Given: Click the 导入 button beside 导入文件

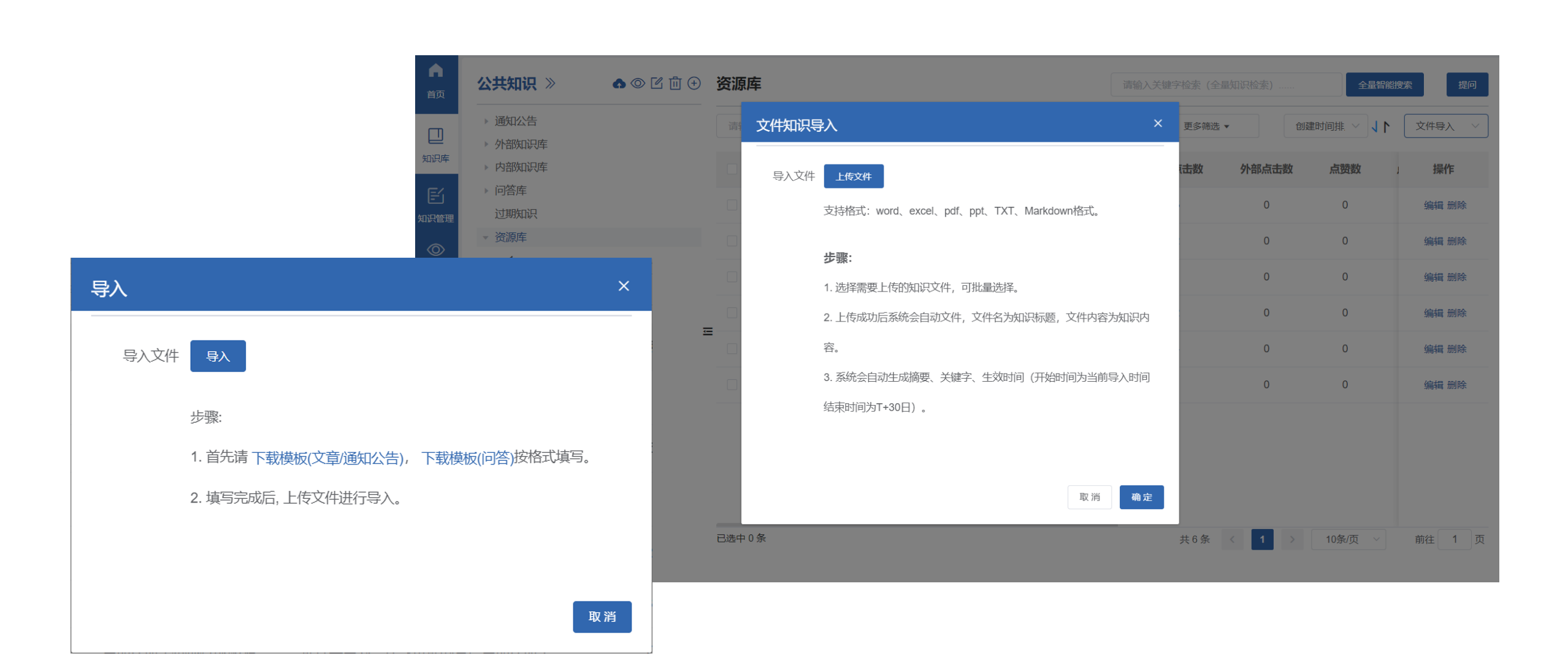Looking at the screenshot, I should [218, 357].
